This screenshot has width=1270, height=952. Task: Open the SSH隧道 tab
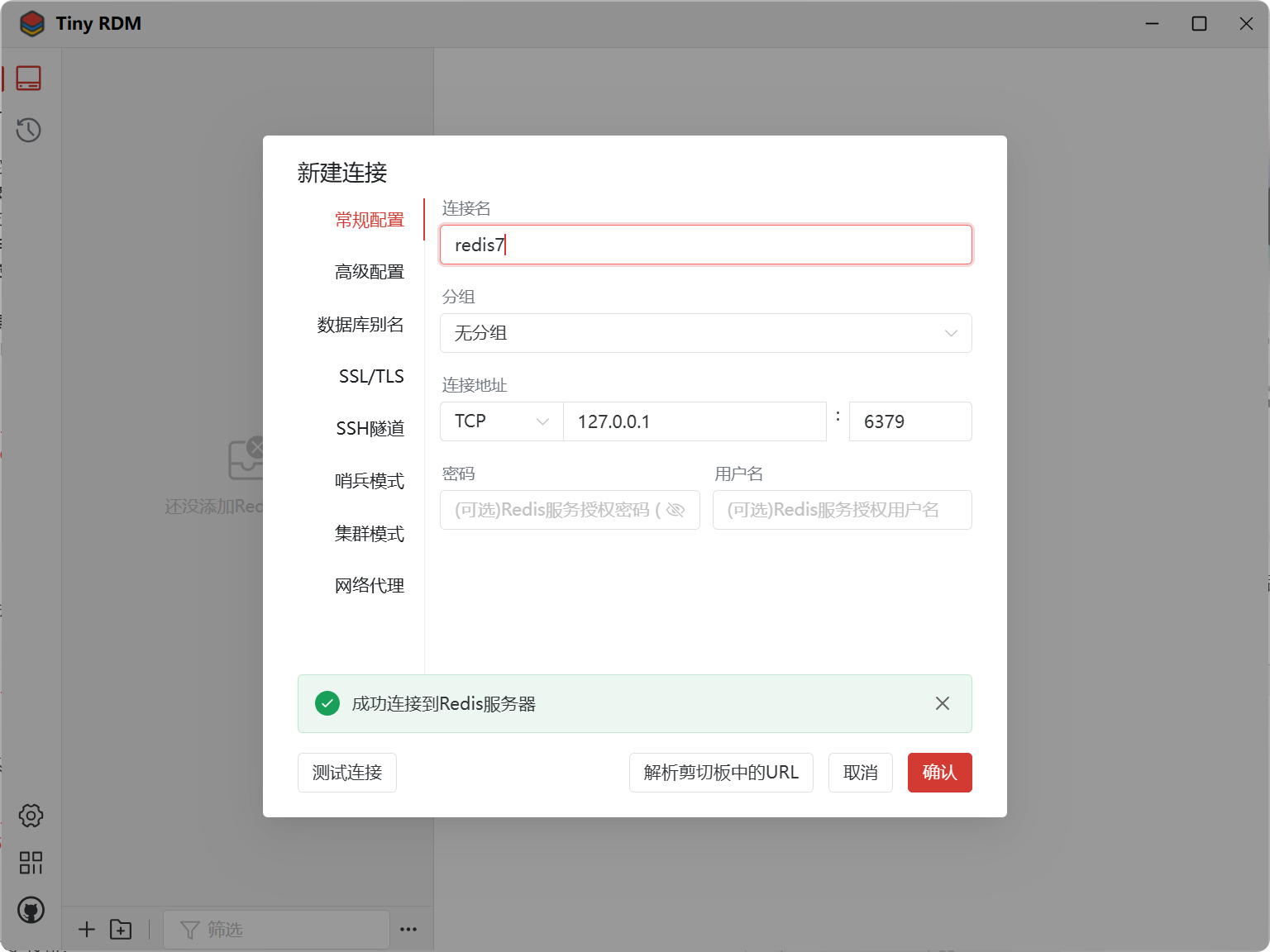[x=370, y=429]
